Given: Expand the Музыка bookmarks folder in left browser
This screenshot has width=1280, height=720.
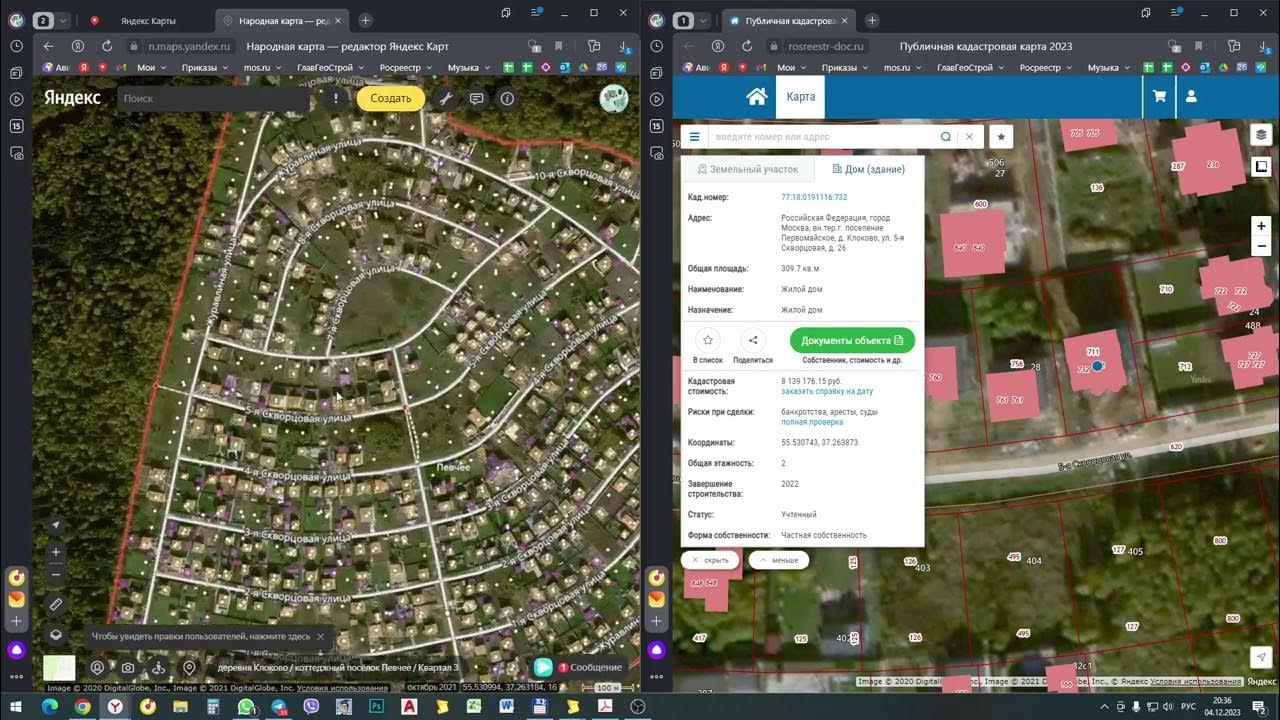Looking at the screenshot, I should pos(468,68).
